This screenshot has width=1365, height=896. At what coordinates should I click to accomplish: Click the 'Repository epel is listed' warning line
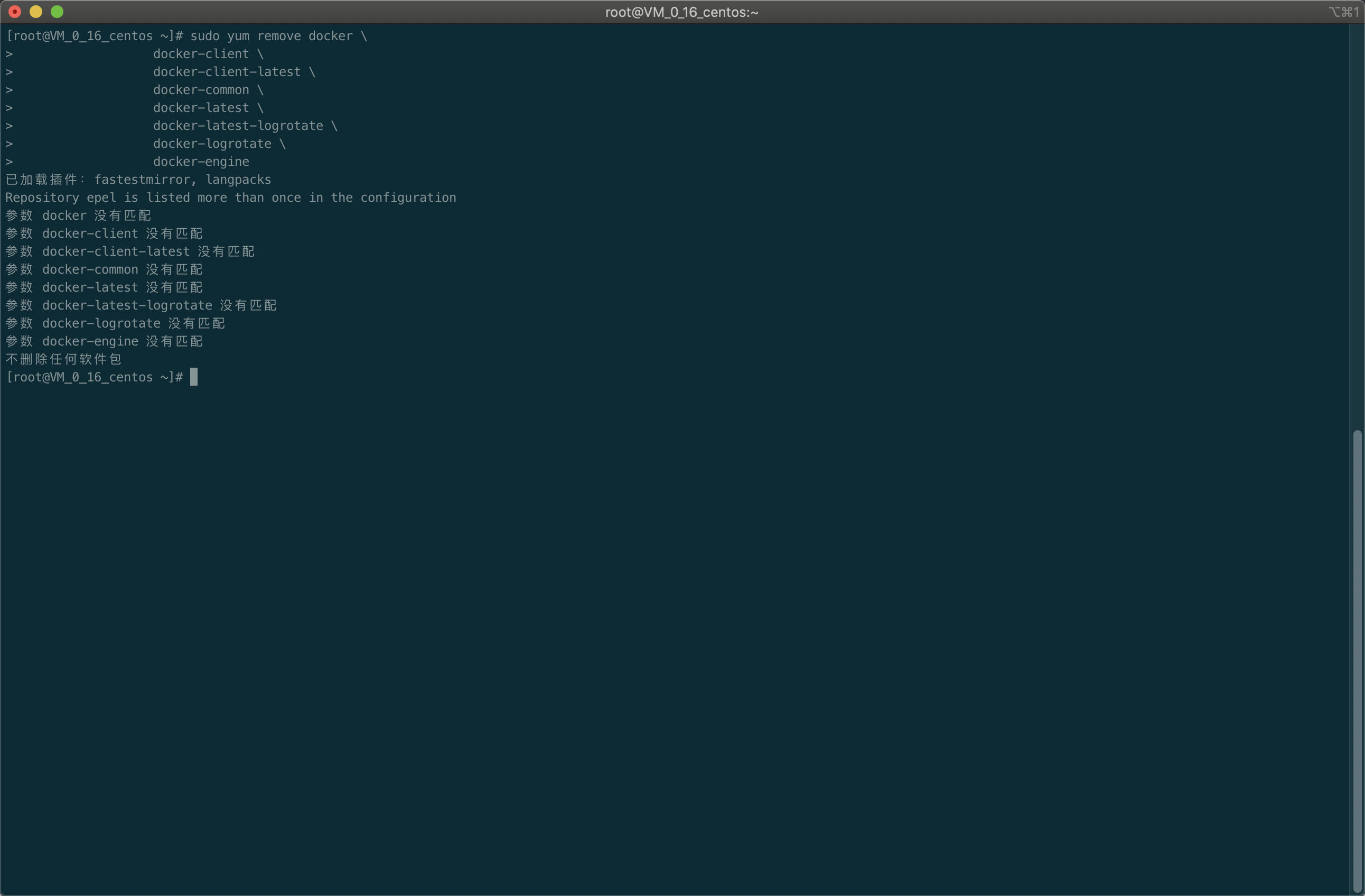click(230, 198)
